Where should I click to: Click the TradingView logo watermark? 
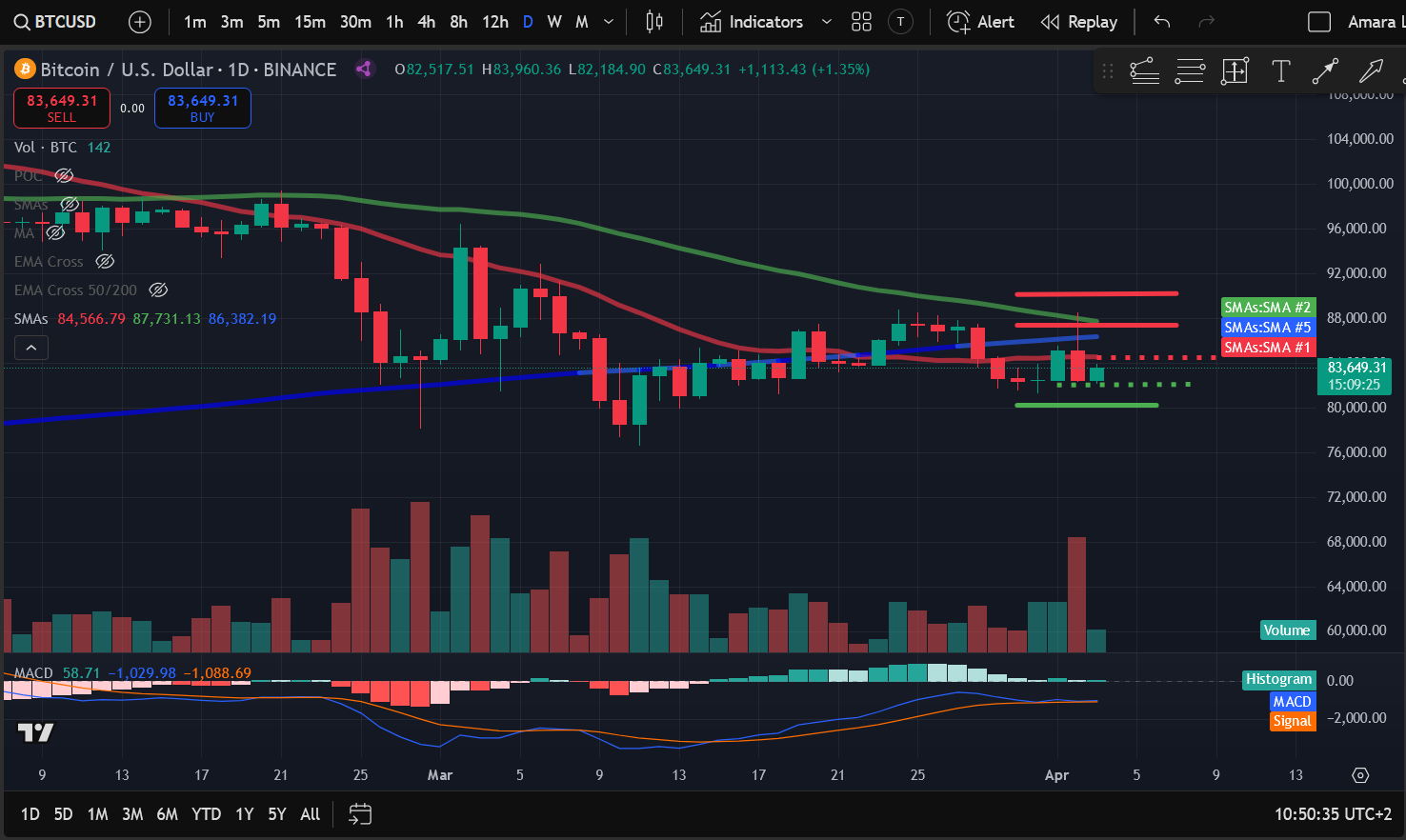coord(36,732)
